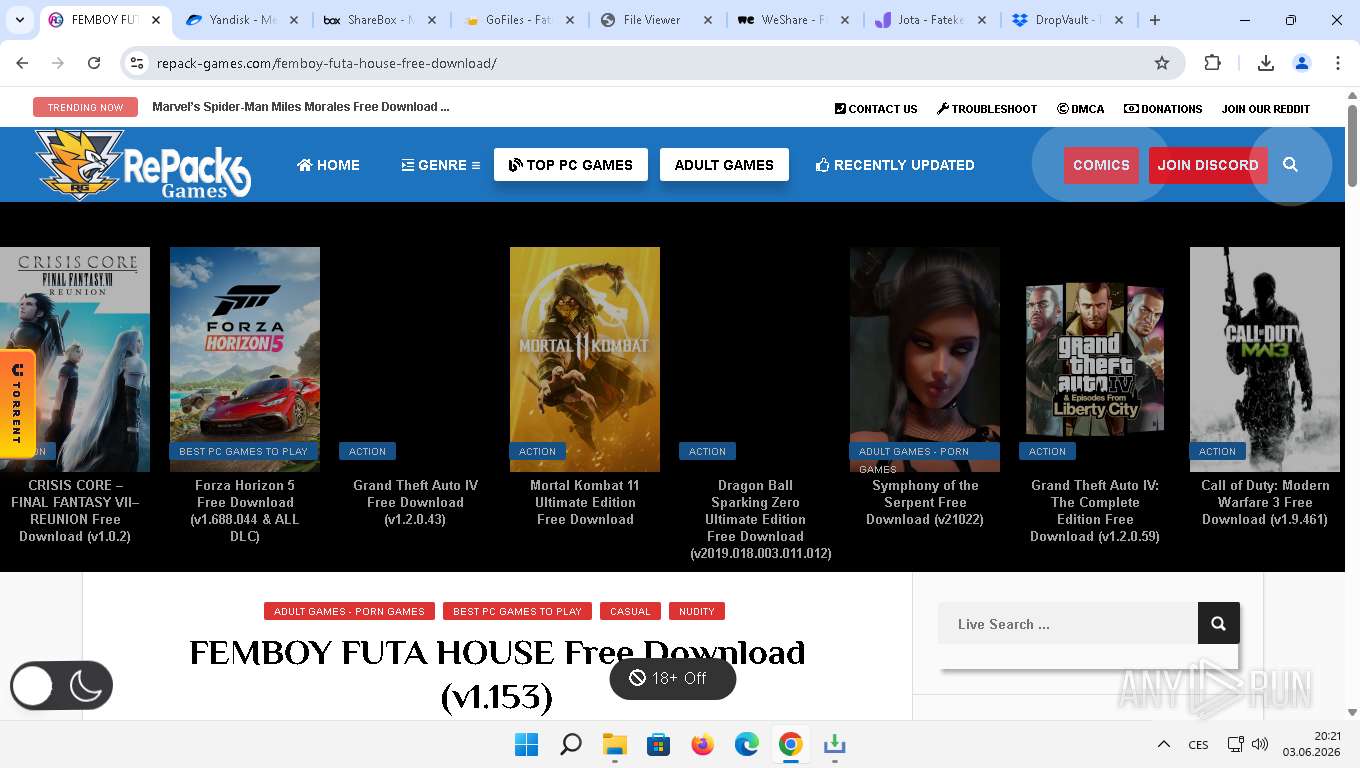
Task: Open RECENTLY UPDATED page
Action: [x=895, y=165]
